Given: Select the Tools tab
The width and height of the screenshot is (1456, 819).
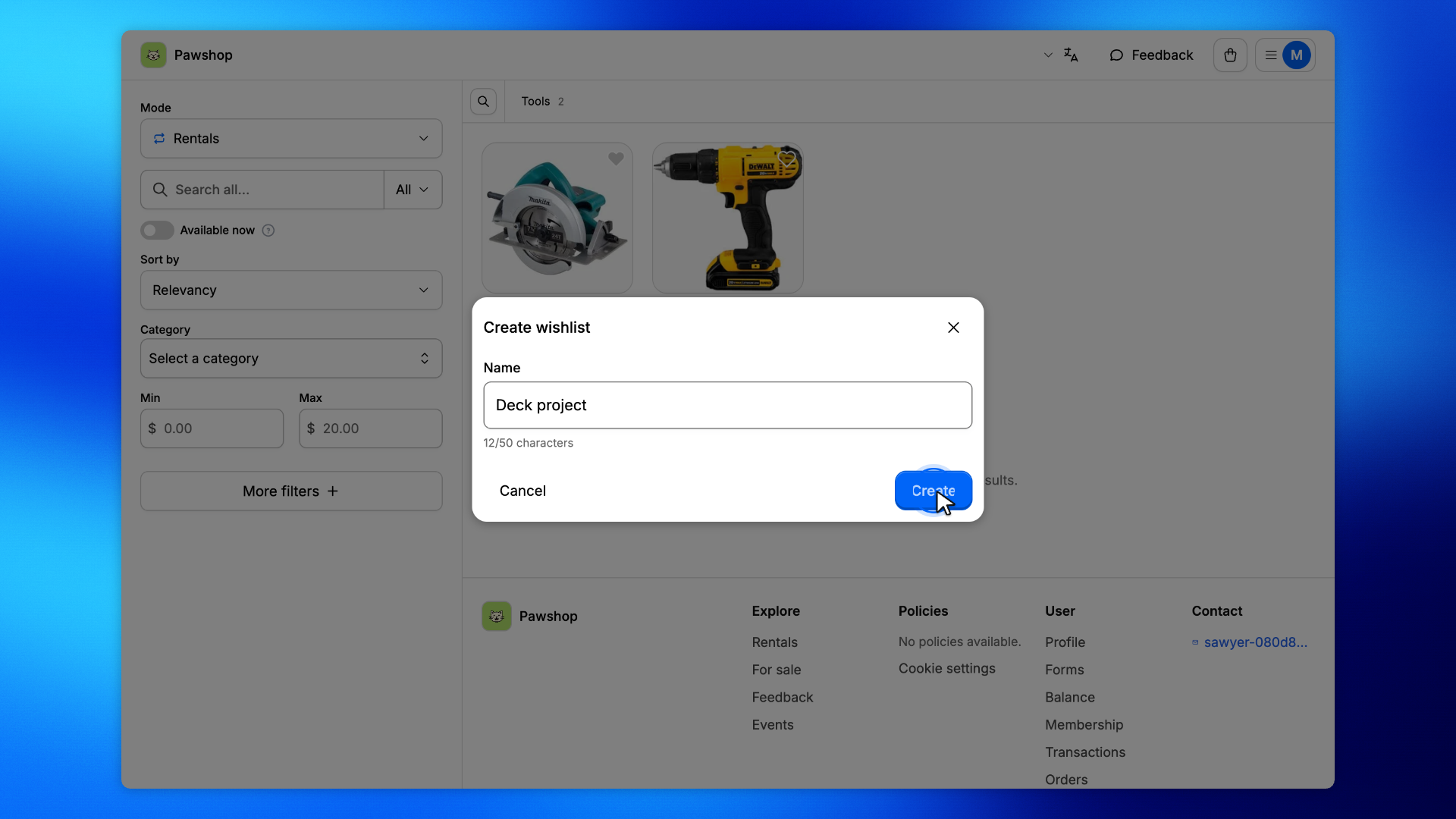Looking at the screenshot, I should (x=542, y=102).
